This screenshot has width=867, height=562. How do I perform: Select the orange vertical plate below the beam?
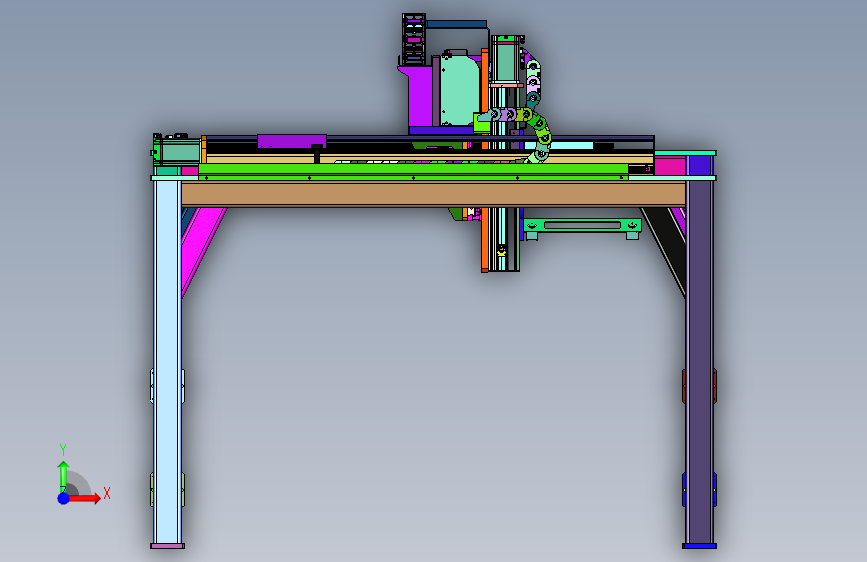coord(485,240)
